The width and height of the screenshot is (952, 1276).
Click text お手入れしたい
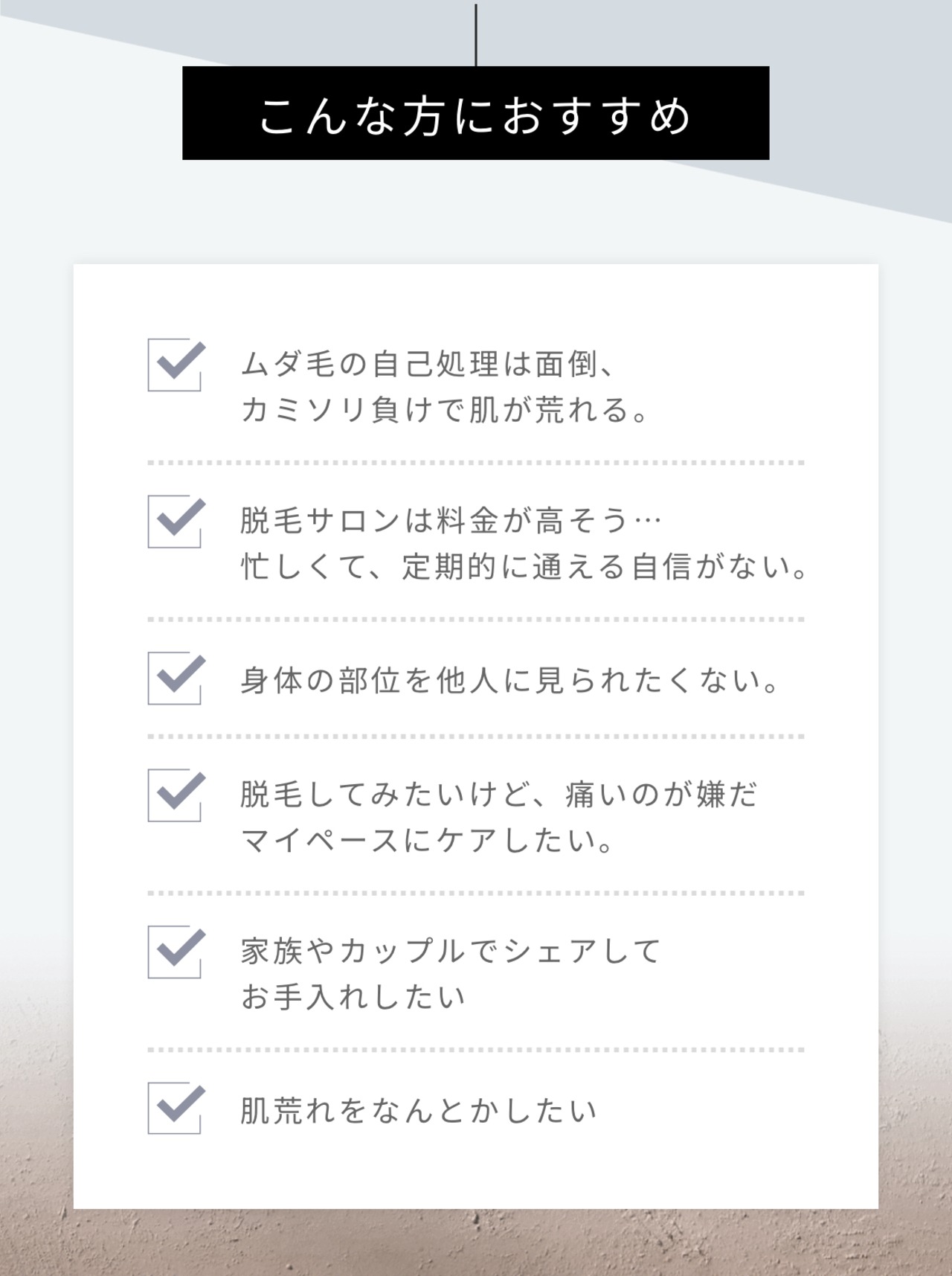point(353,997)
